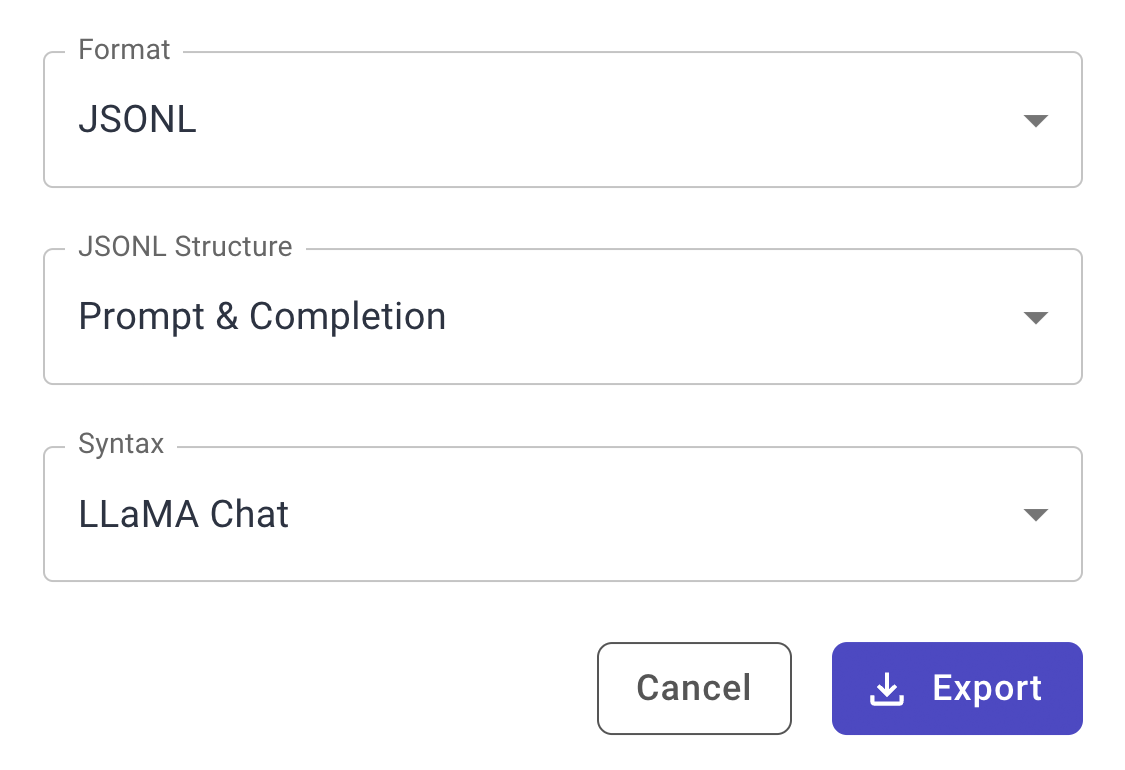The width and height of the screenshot is (1125, 770).
Task: Click the download icon on Export button
Action: [x=886, y=688]
